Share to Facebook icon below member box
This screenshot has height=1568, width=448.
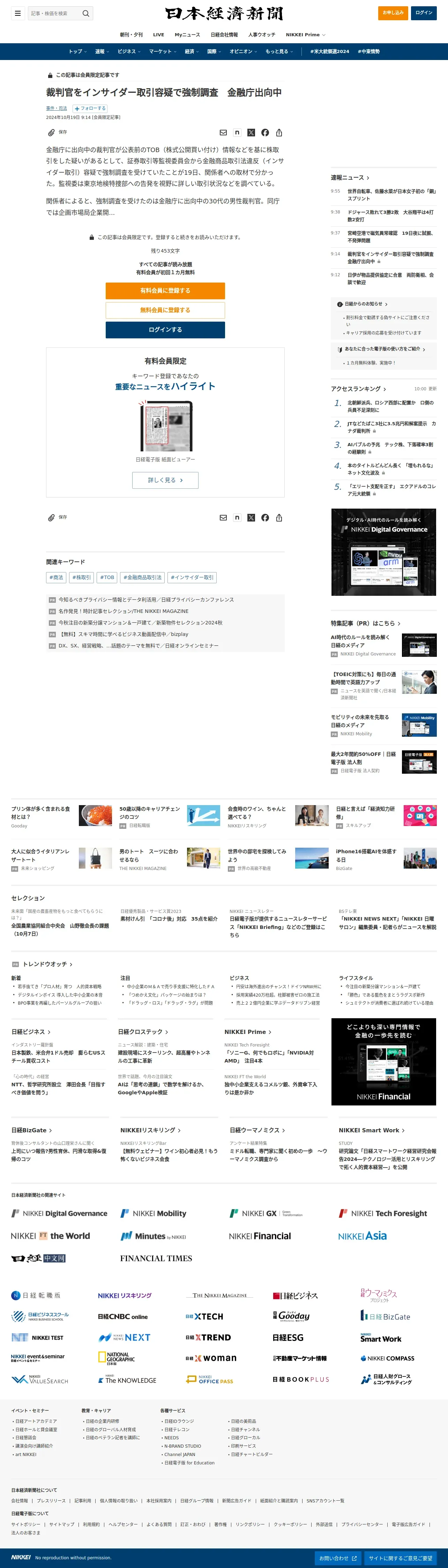pyautogui.click(x=266, y=518)
